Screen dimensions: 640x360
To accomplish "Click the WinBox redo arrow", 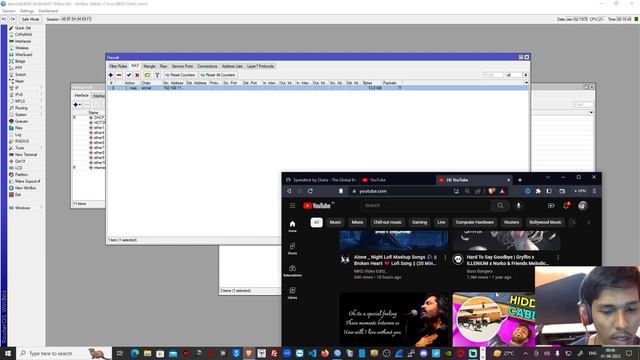I will [13, 19].
